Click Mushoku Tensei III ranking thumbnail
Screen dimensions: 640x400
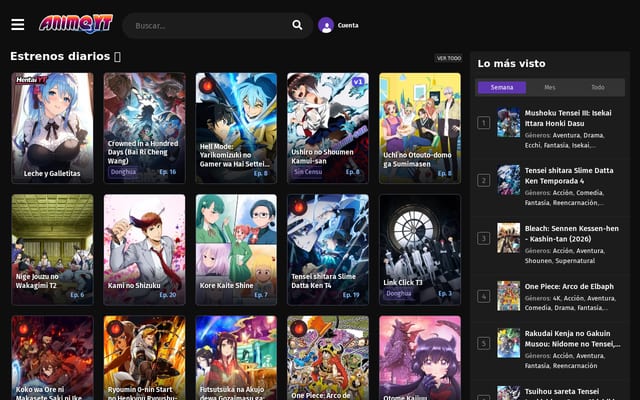(x=509, y=122)
